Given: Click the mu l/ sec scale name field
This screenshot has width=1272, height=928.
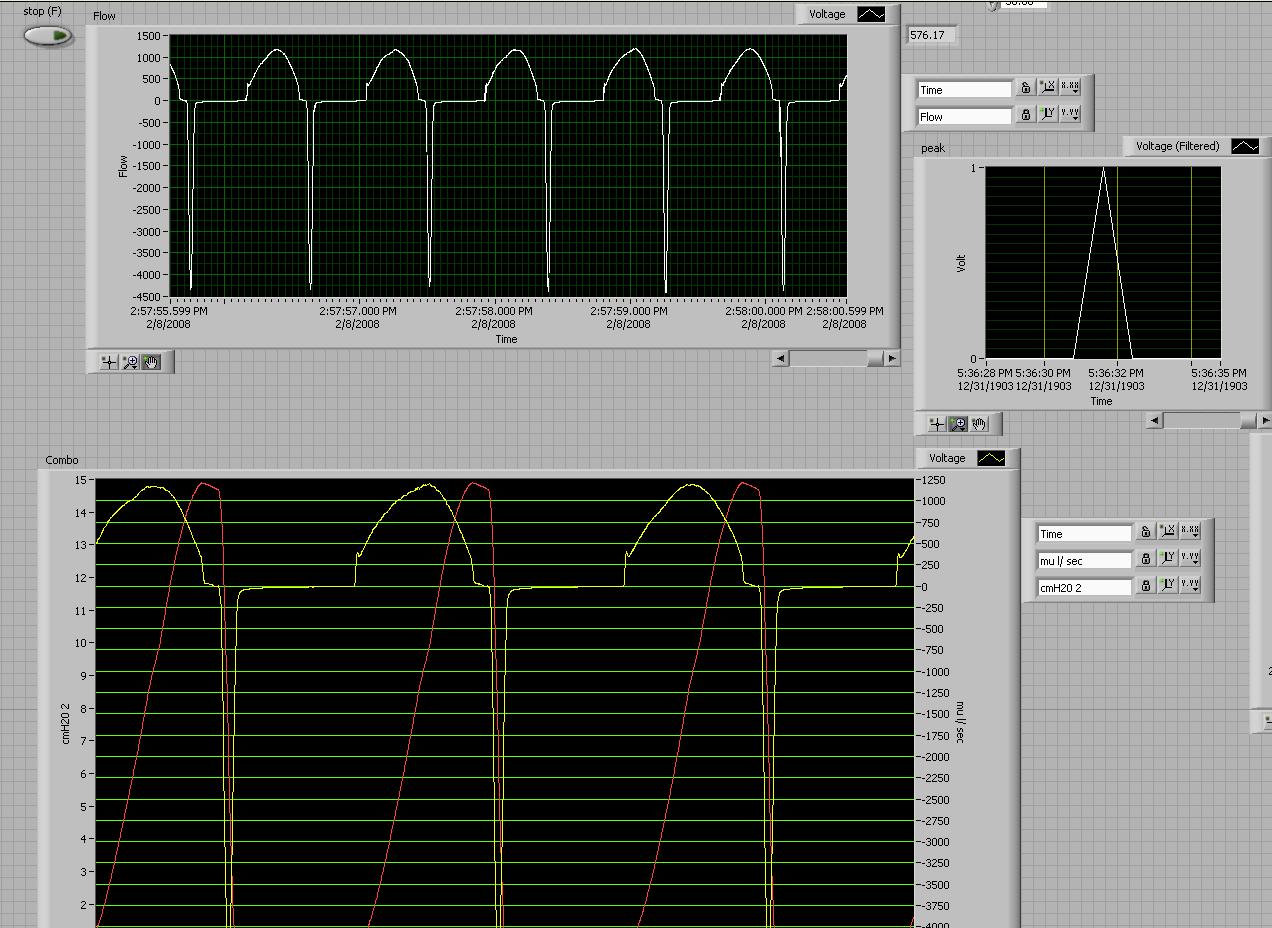Looking at the screenshot, I should click(1084, 560).
